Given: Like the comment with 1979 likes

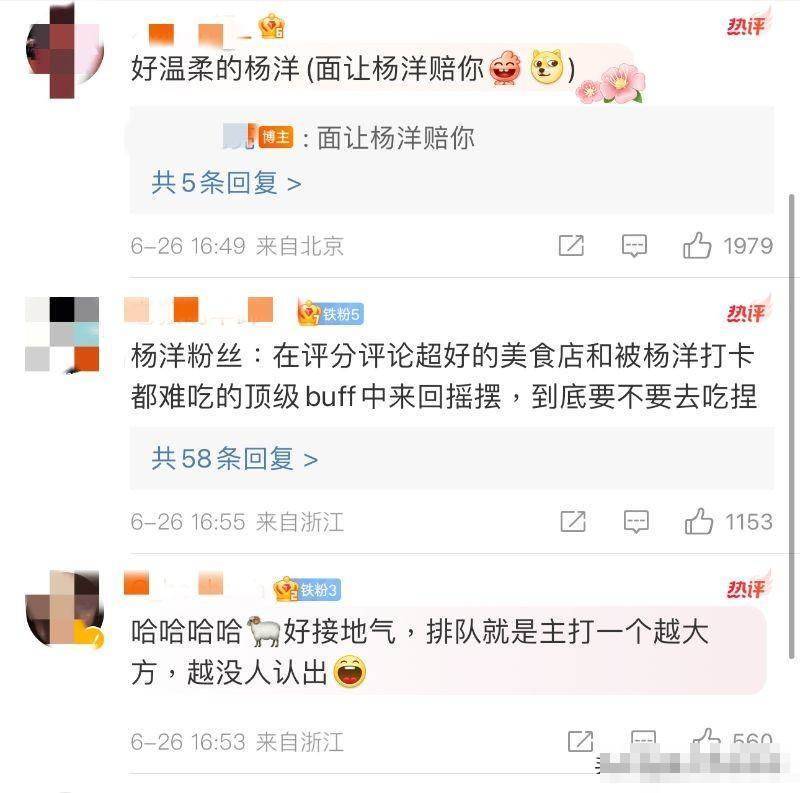Looking at the screenshot, I should (x=697, y=245).
